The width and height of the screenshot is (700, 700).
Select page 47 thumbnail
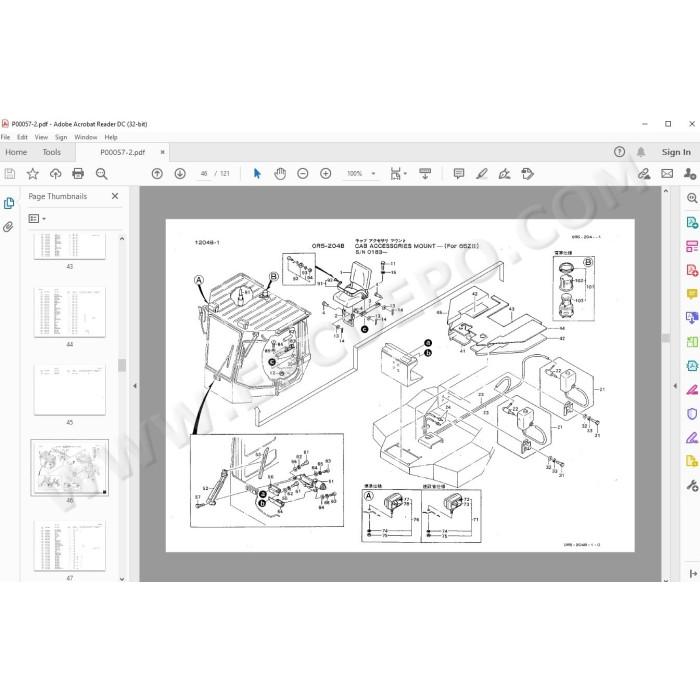click(x=70, y=546)
